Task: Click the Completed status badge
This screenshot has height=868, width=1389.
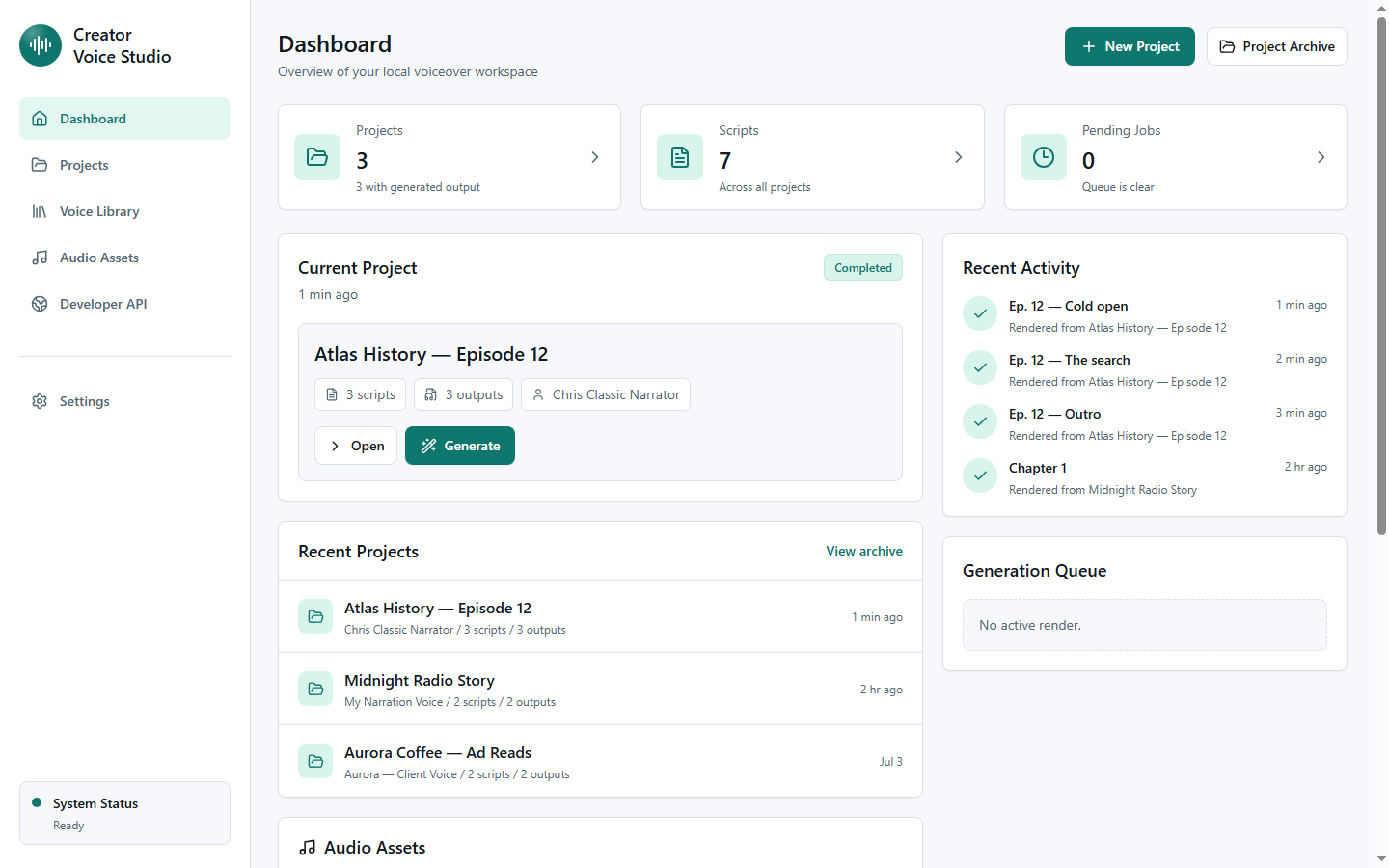Action: click(x=863, y=268)
